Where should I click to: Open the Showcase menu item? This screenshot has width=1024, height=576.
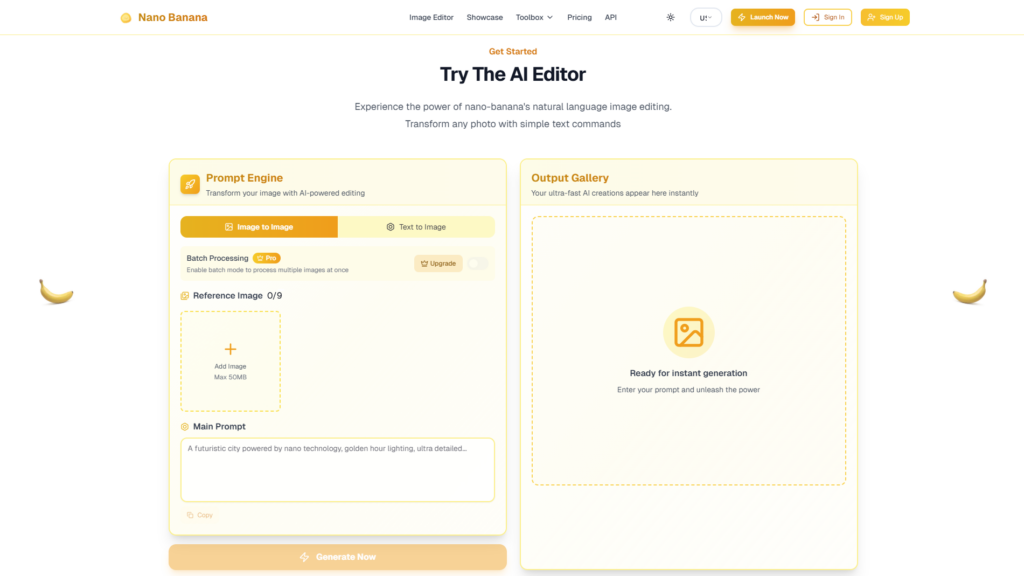[485, 17]
